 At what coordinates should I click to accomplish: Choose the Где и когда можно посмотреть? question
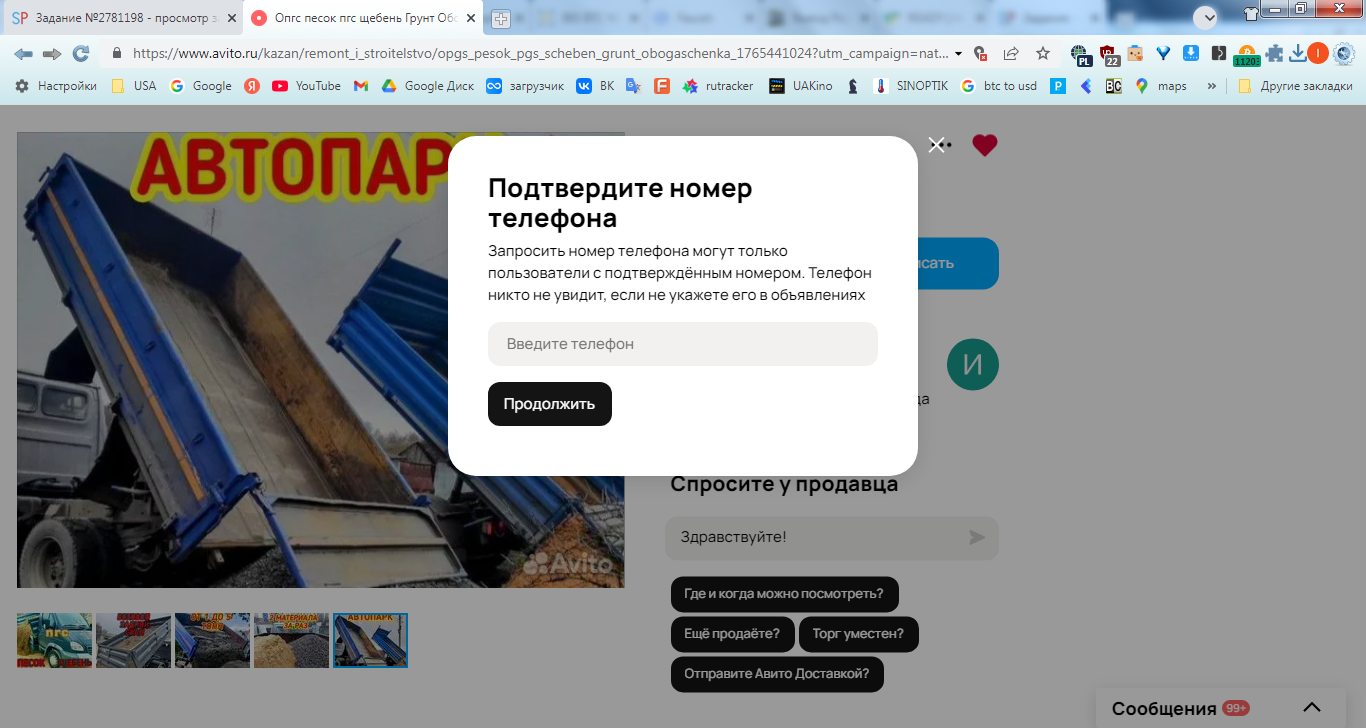(784, 594)
